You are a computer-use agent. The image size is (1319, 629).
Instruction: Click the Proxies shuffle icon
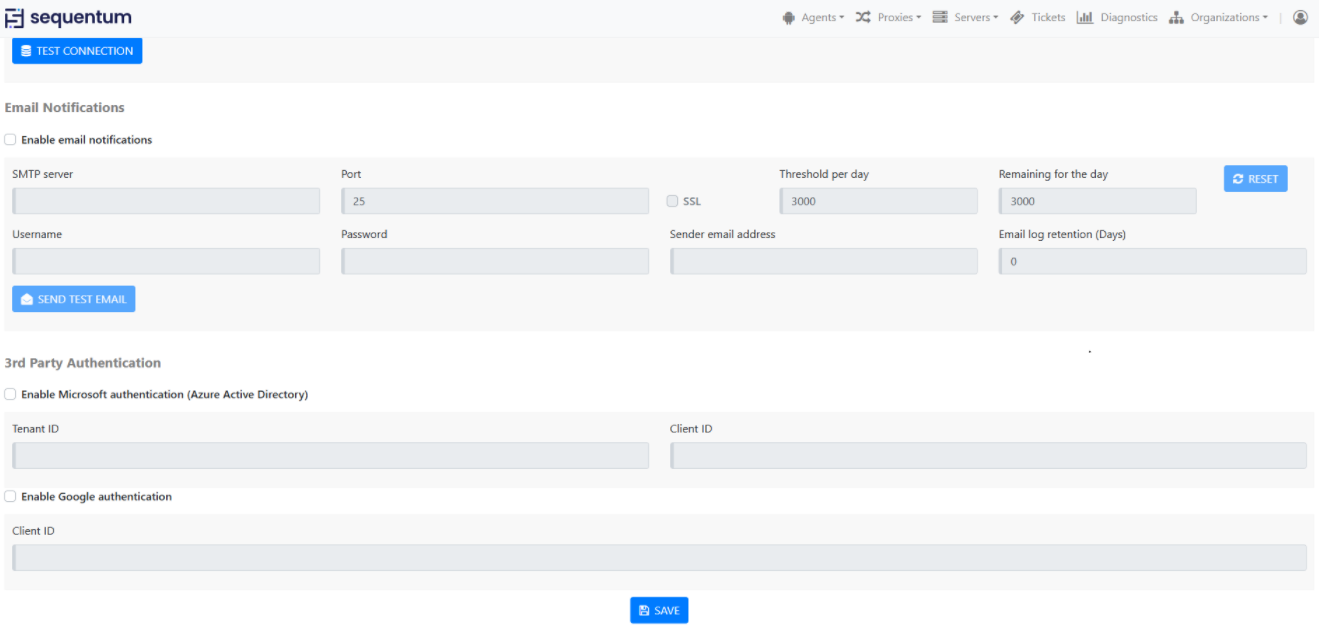pyautogui.click(x=863, y=18)
